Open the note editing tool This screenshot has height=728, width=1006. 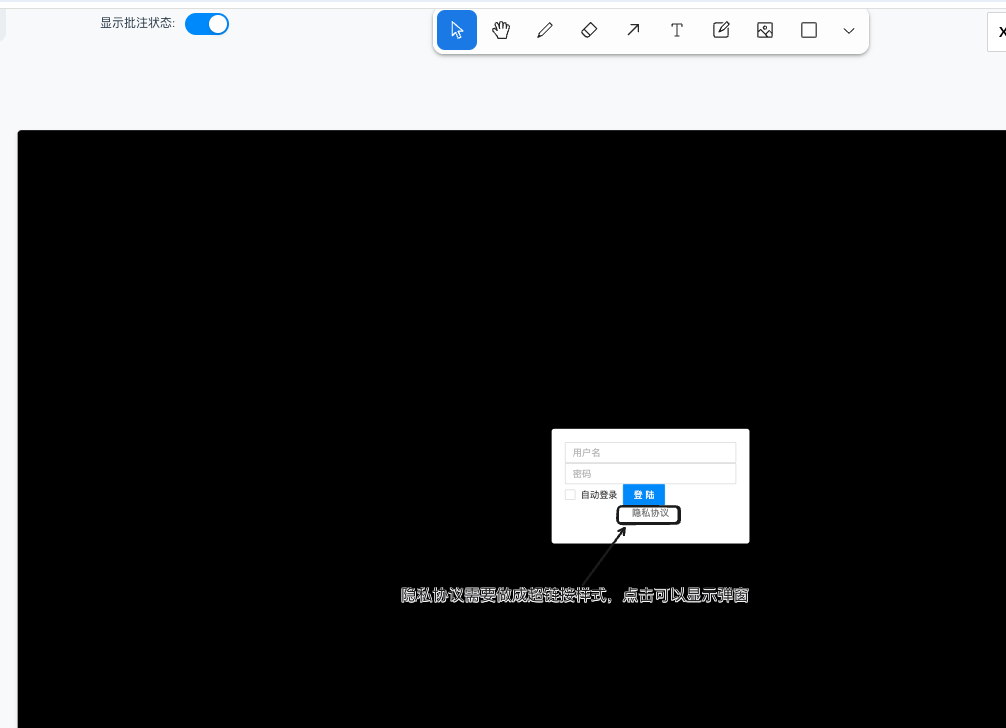(720, 30)
